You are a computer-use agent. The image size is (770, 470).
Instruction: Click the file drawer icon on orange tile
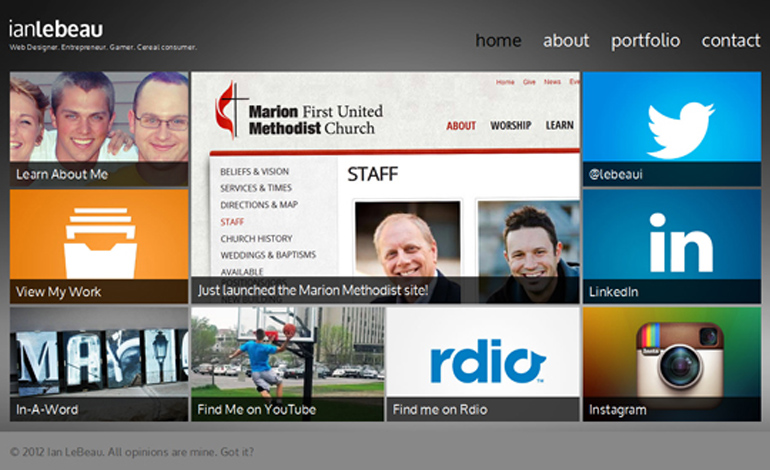[101, 243]
